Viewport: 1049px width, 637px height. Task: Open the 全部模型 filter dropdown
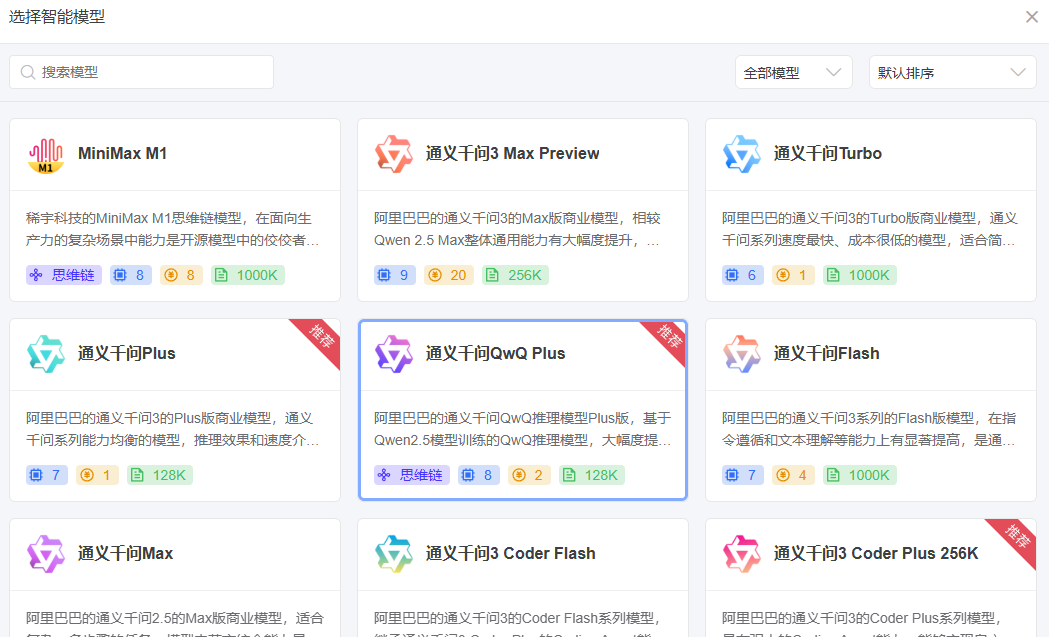coord(793,72)
